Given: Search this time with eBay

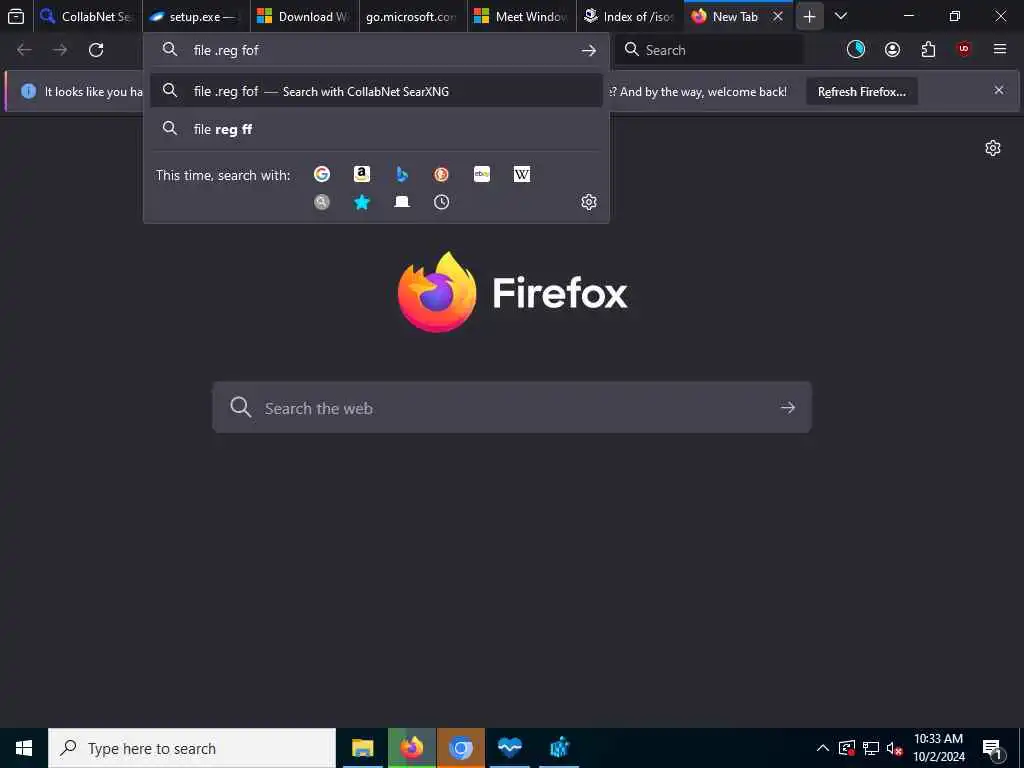Looking at the screenshot, I should coord(482,174).
